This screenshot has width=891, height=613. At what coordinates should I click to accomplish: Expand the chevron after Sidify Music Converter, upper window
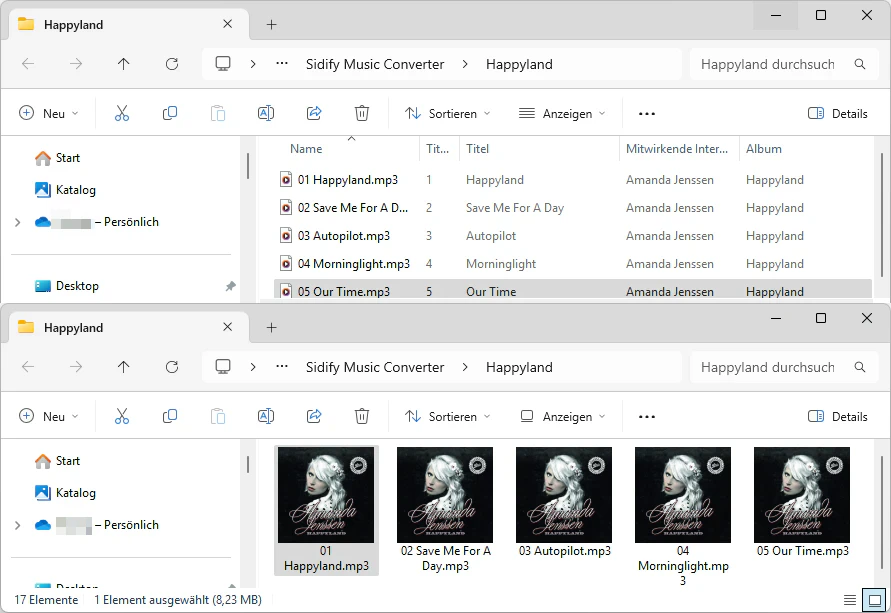pyautogui.click(x=465, y=64)
